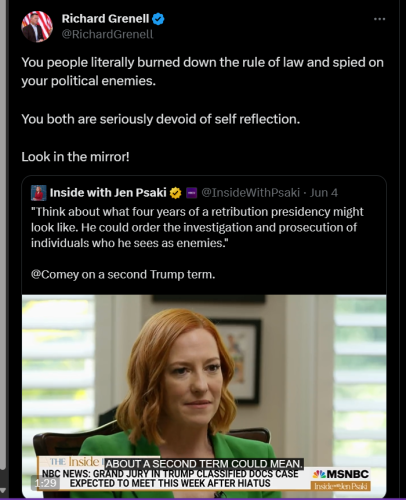
Task: Open the @InsideWithPsaki handle
Action: tap(251, 193)
